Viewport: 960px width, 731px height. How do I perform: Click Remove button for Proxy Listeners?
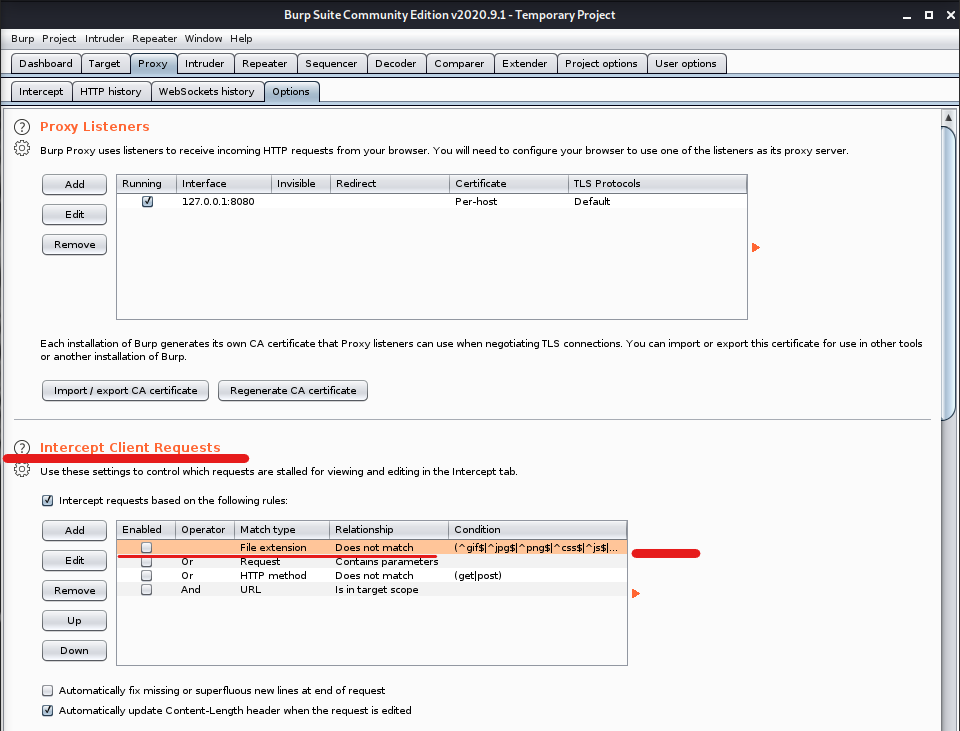coord(75,244)
